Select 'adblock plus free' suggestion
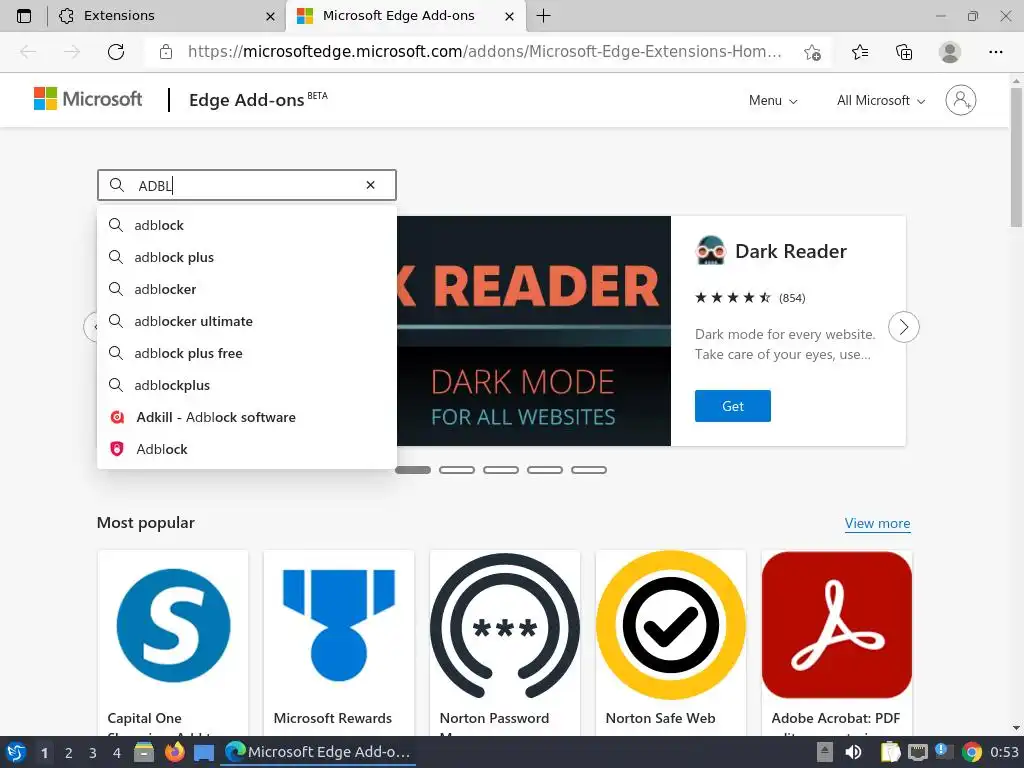The height and width of the screenshot is (768, 1024). [x=247, y=353]
